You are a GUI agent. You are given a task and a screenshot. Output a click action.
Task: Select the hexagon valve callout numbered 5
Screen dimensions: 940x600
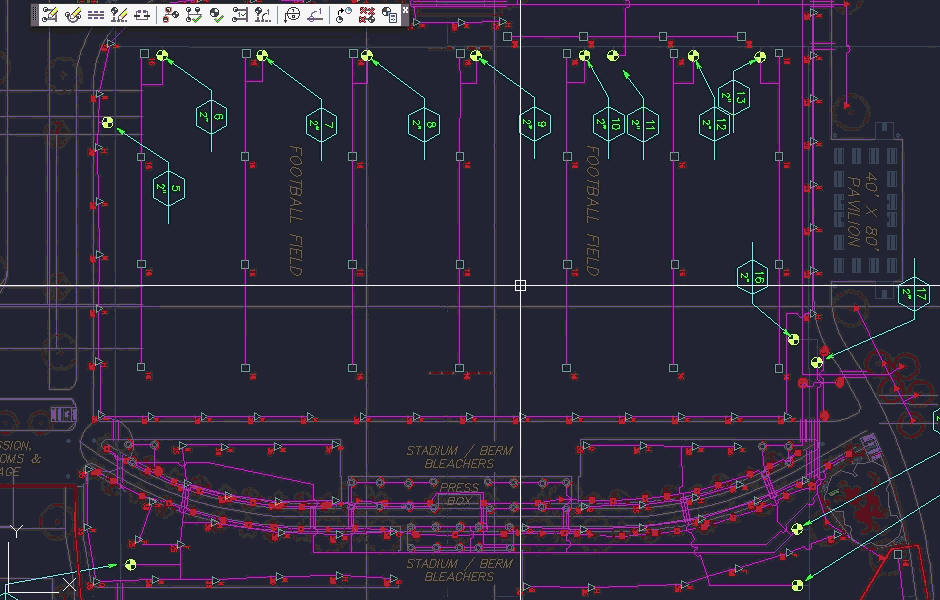pyautogui.click(x=168, y=188)
